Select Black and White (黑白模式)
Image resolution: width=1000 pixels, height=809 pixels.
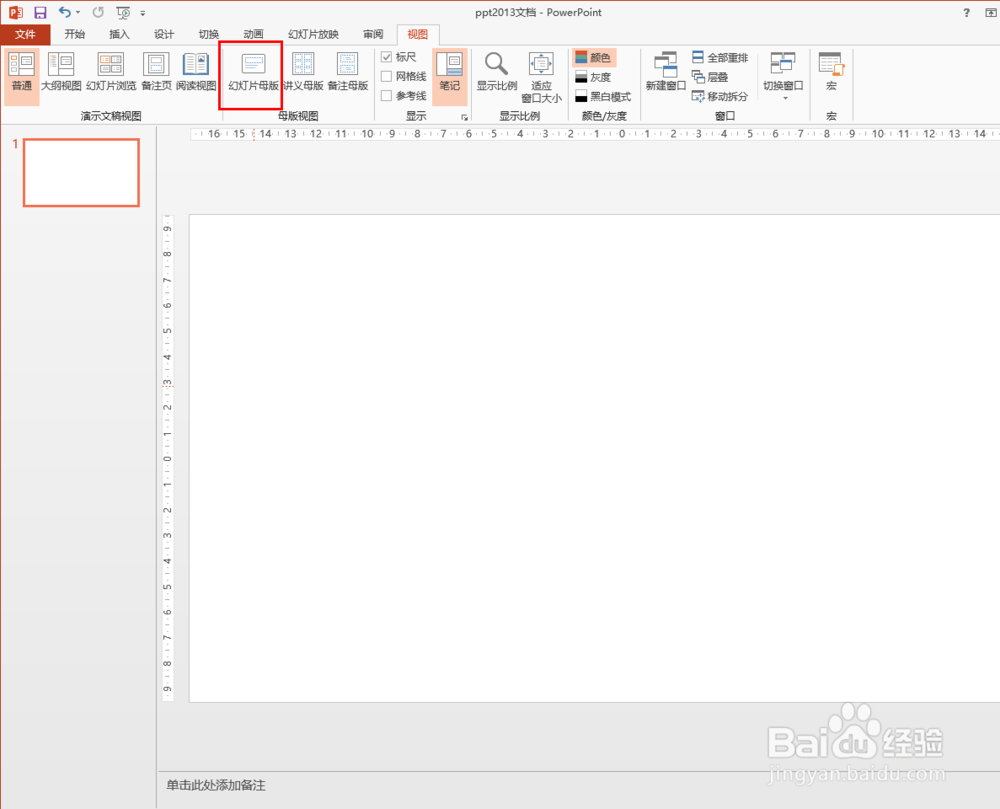point(603,96)
